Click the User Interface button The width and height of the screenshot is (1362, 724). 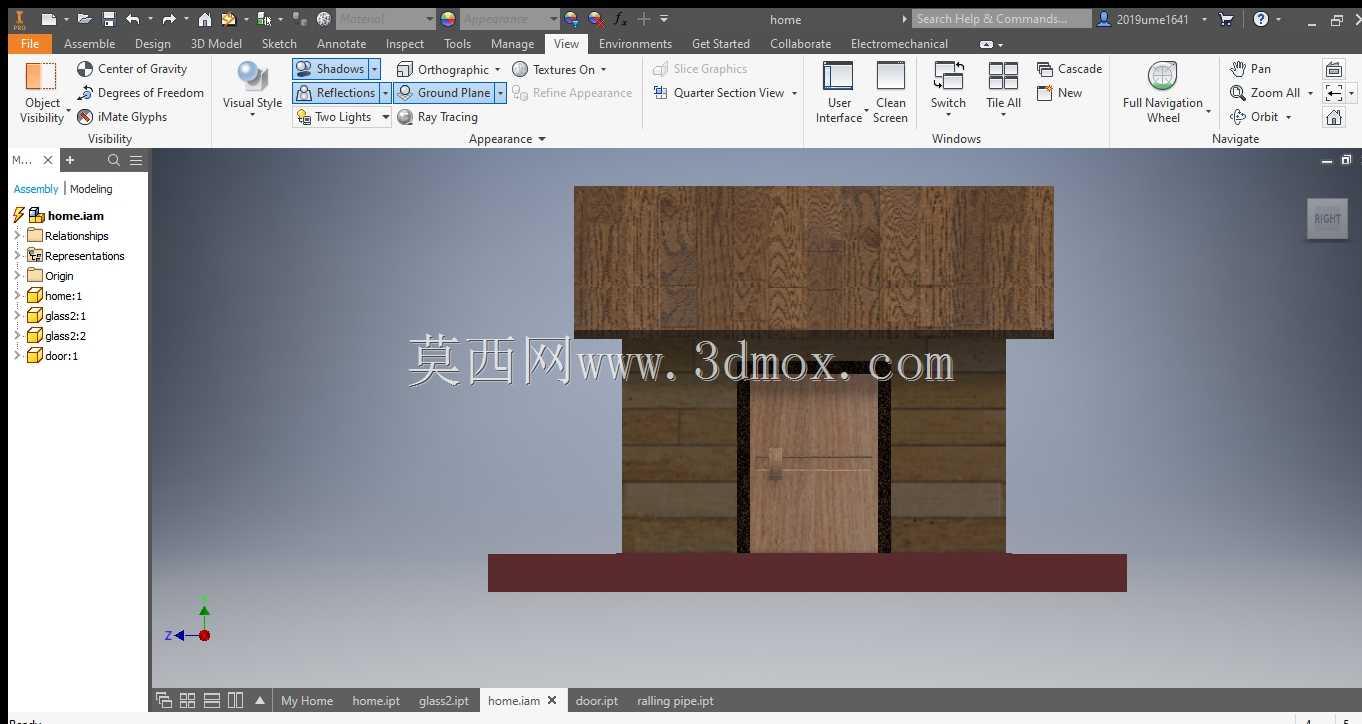tap(838, 92)
